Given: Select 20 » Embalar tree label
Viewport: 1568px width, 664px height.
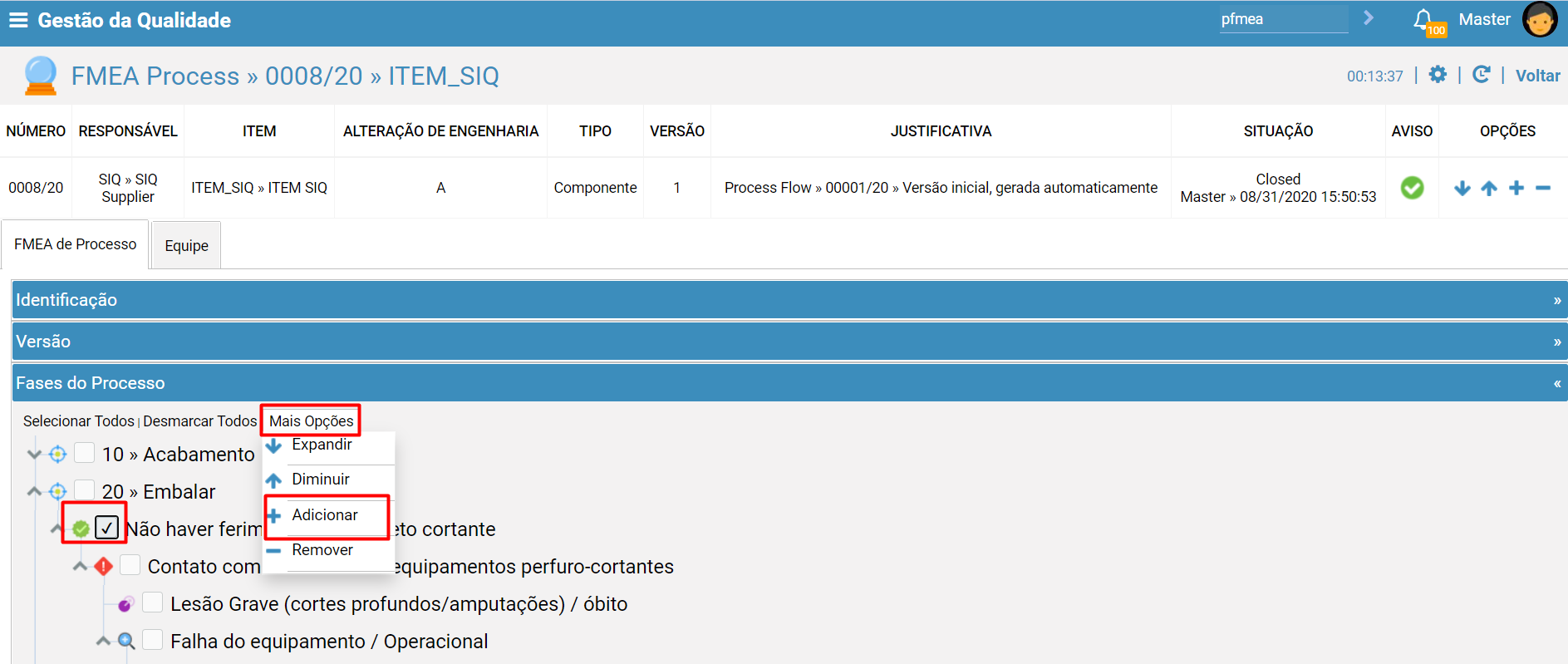Looking at the screenshot, I should [159, 492].
